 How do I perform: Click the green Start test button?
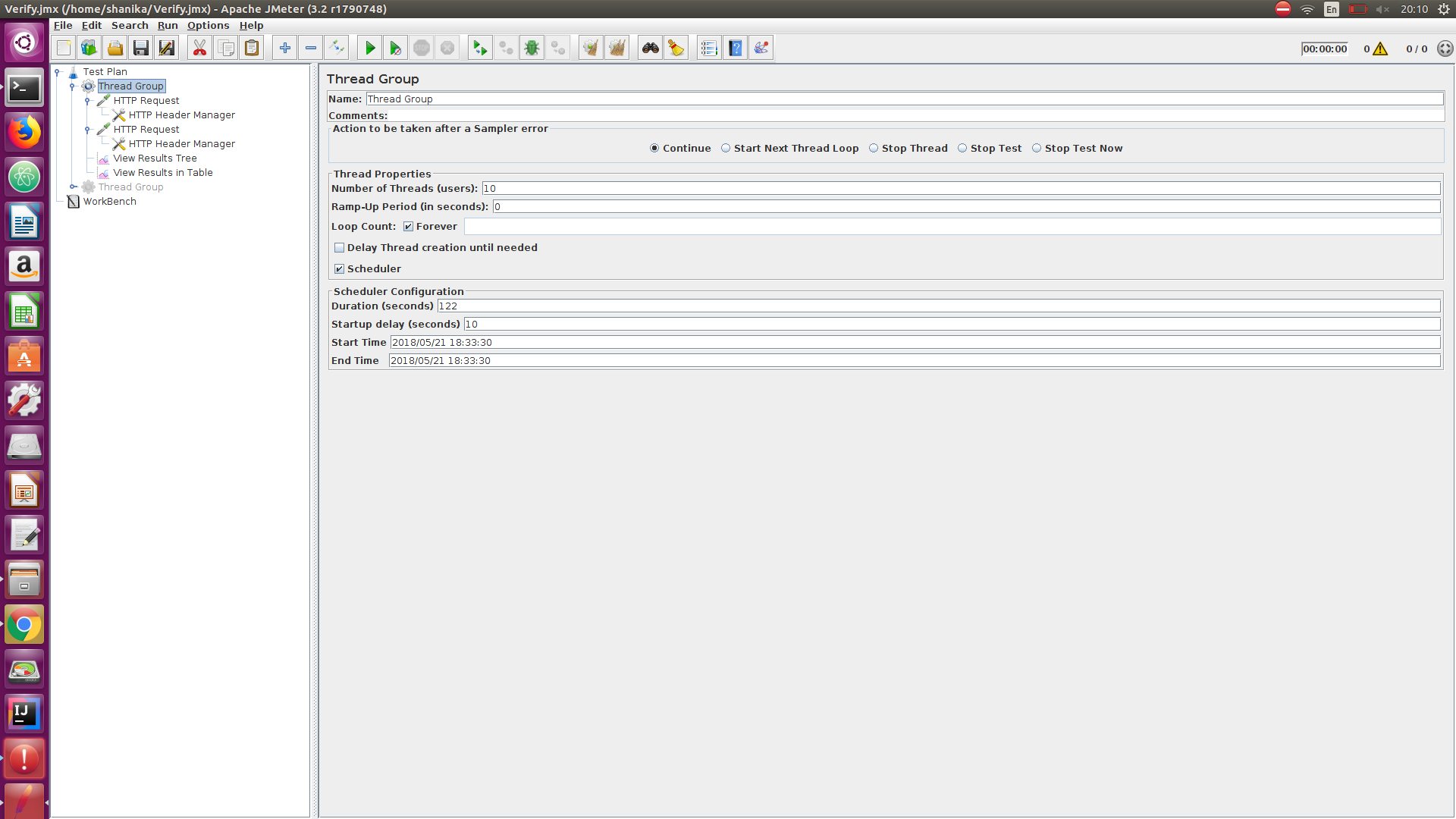(x=369, y=49)
